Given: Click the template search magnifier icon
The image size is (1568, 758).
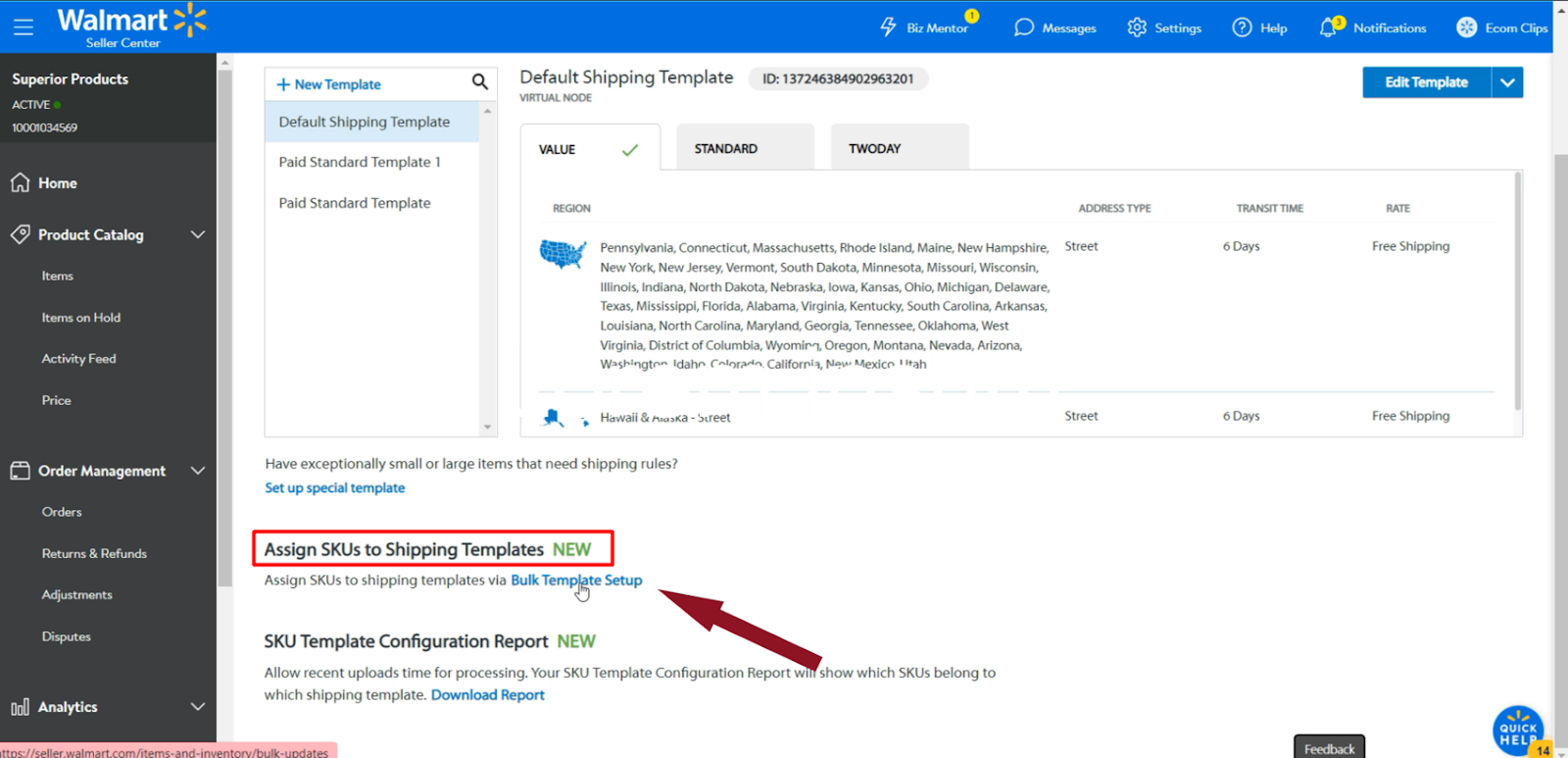Looking at the screenshot, I should coord(480,82).
